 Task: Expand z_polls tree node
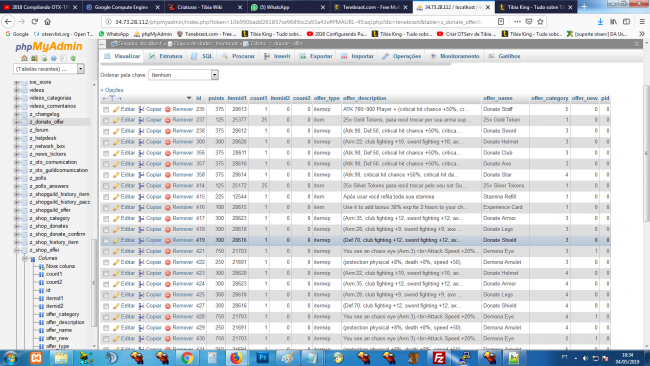(x=17, y=178)
